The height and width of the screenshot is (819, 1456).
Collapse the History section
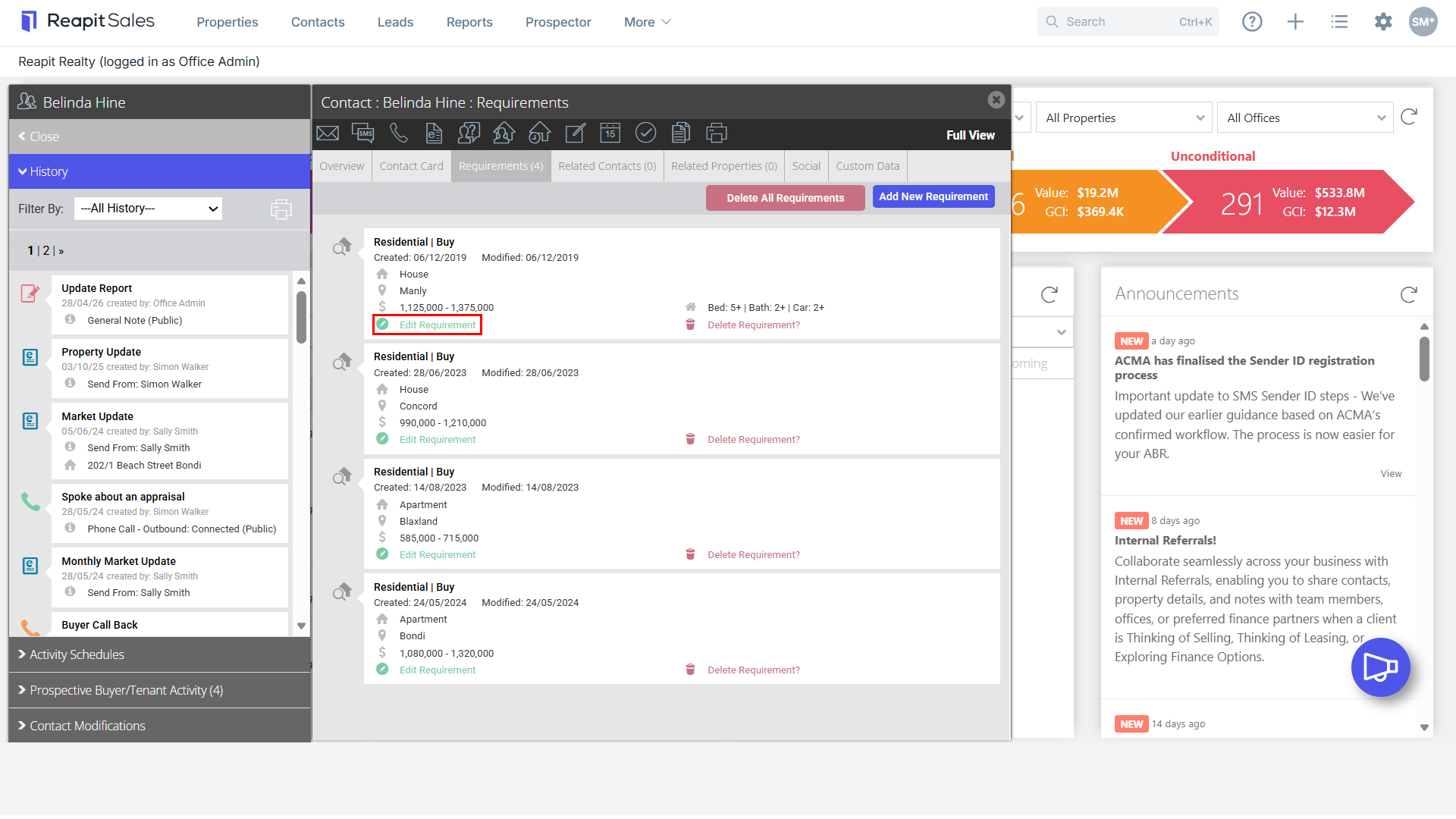(x=159, y=171)
